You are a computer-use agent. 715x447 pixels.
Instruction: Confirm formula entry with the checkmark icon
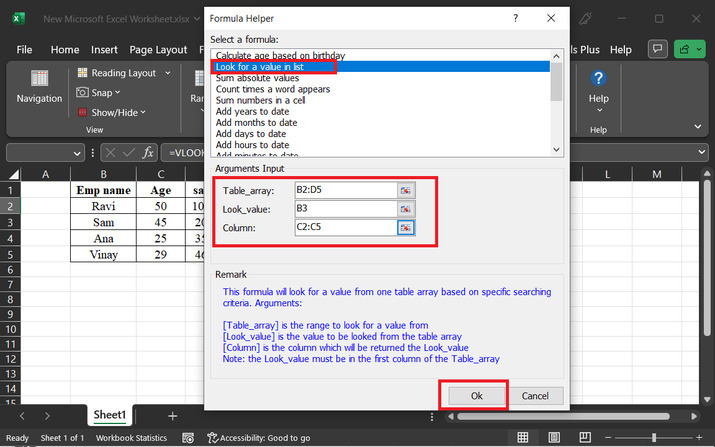click(x=129, y=153)
